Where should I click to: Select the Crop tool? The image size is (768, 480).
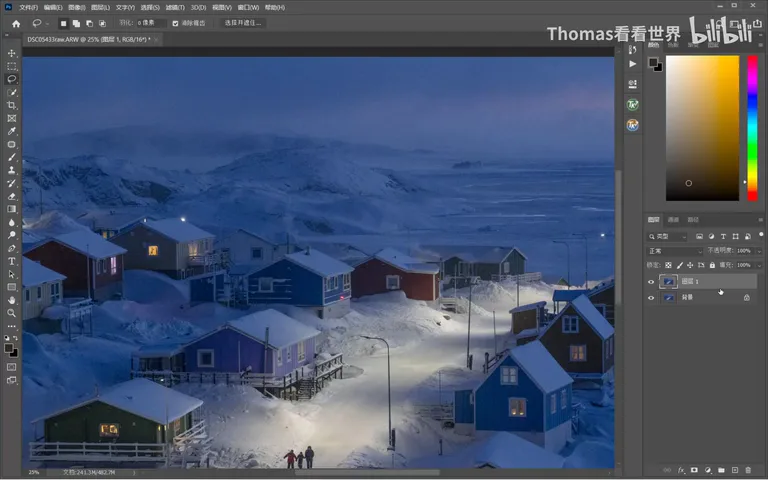pos(12,105)
